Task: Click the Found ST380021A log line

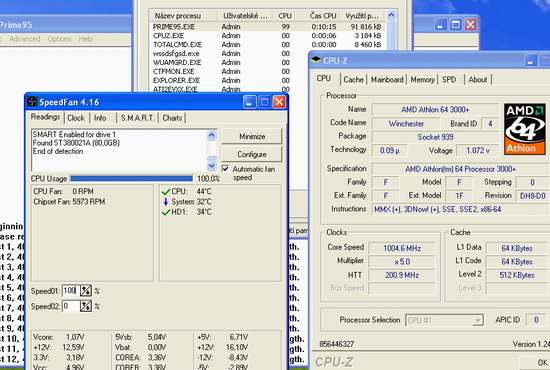Action: [x=76, y=143]
